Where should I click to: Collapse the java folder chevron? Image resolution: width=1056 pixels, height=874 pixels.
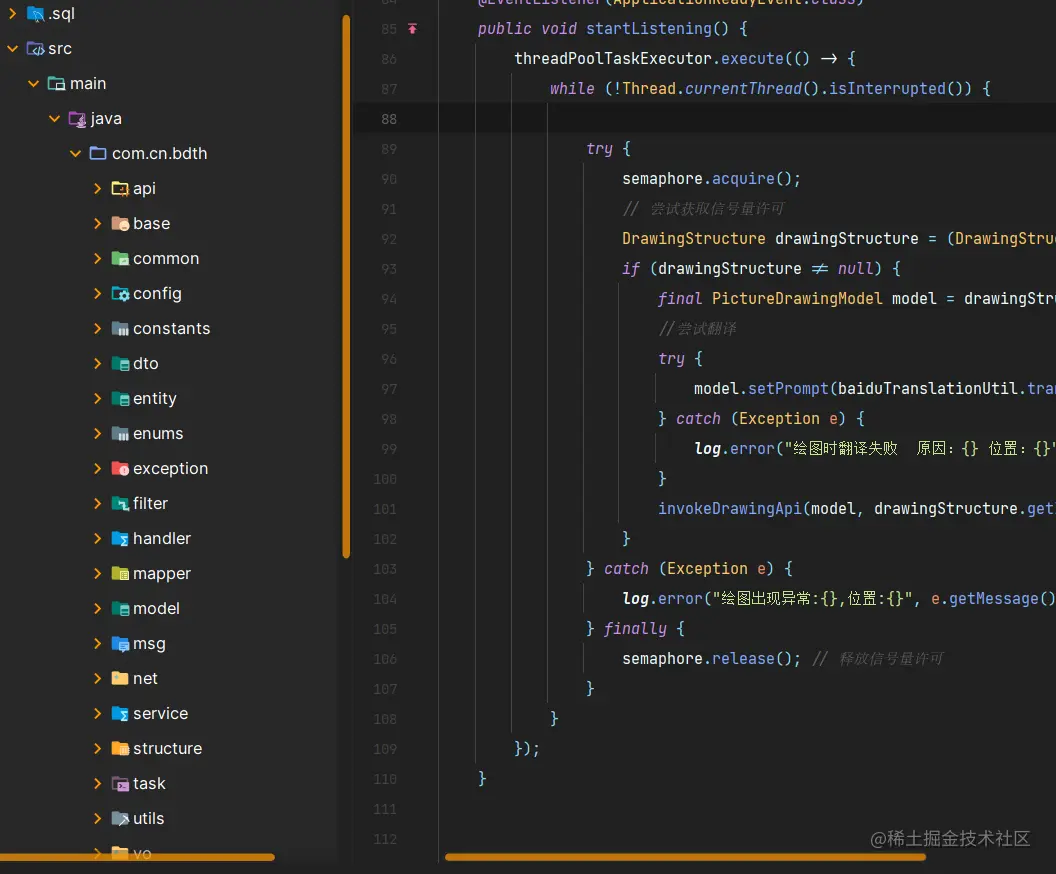pyautogui.click(x=55, y=119)
